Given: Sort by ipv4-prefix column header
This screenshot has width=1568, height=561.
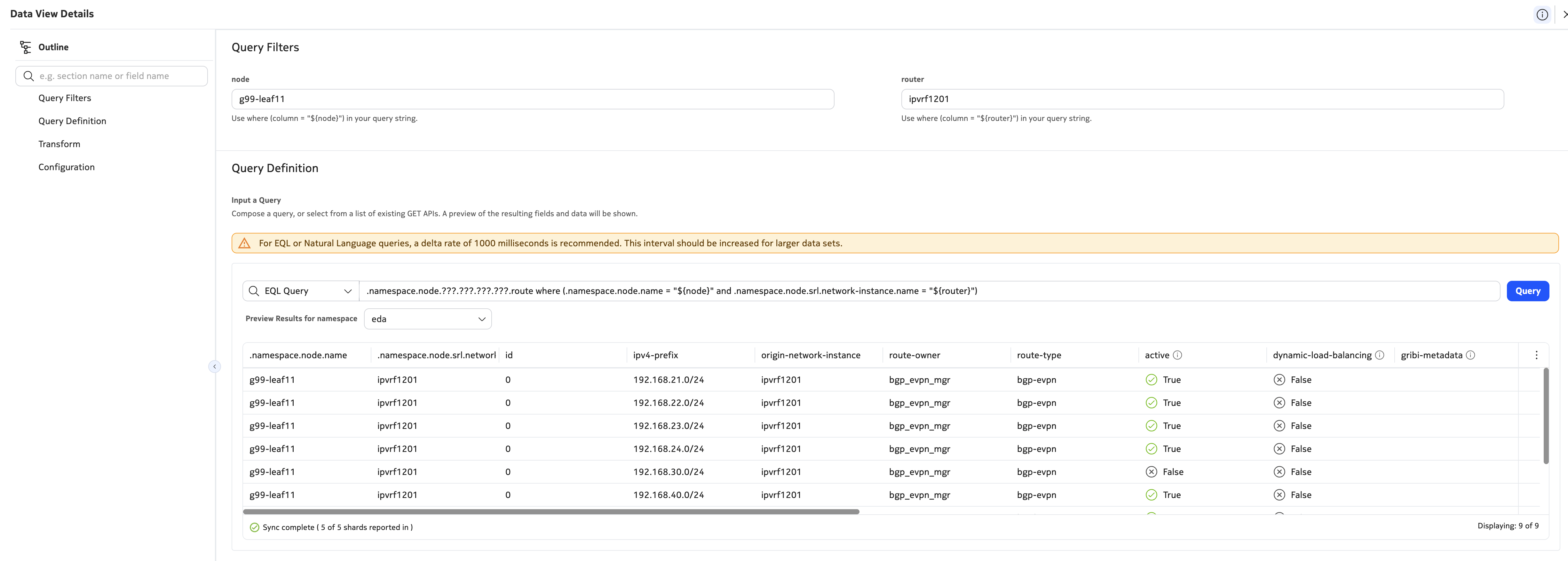Looking at the screenshot, I should pos(655,355).
